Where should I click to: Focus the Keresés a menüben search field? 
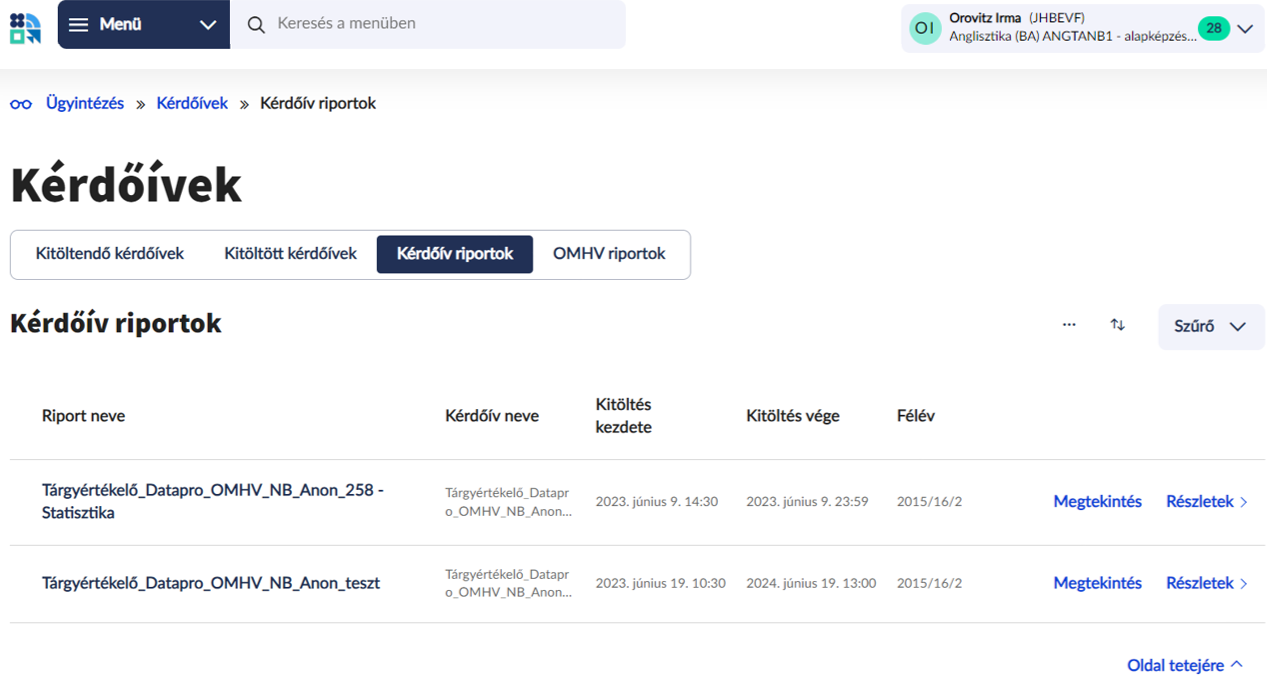click(x=428, y=24)
